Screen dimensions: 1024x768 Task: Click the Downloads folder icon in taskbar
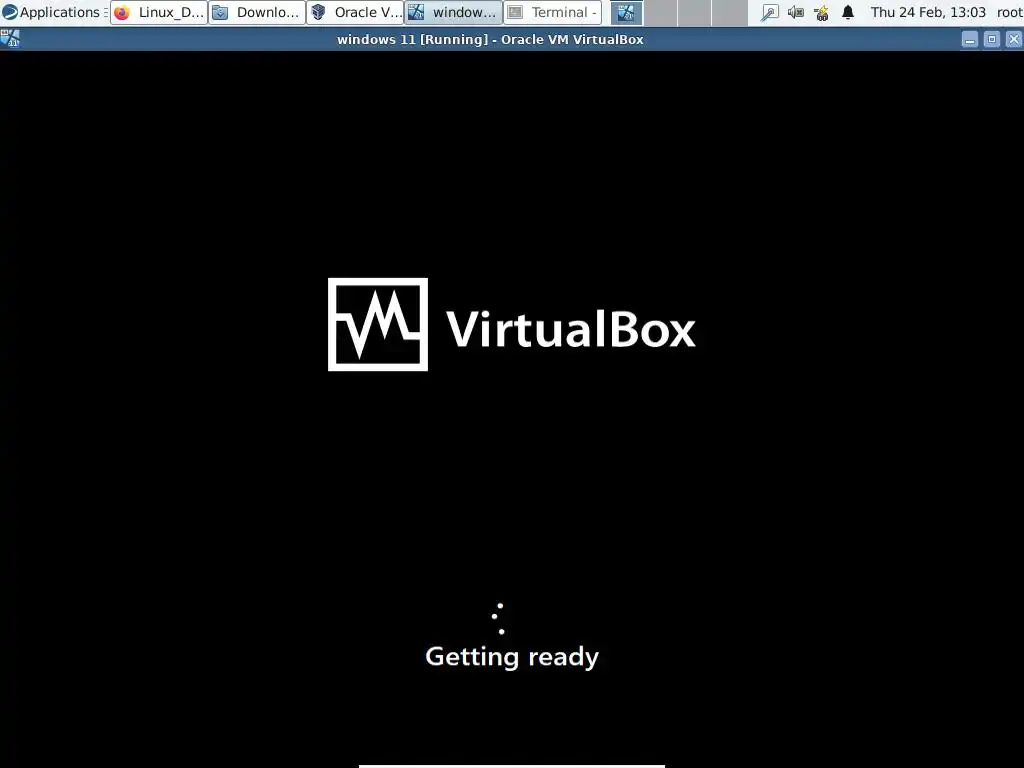[221, 12]
